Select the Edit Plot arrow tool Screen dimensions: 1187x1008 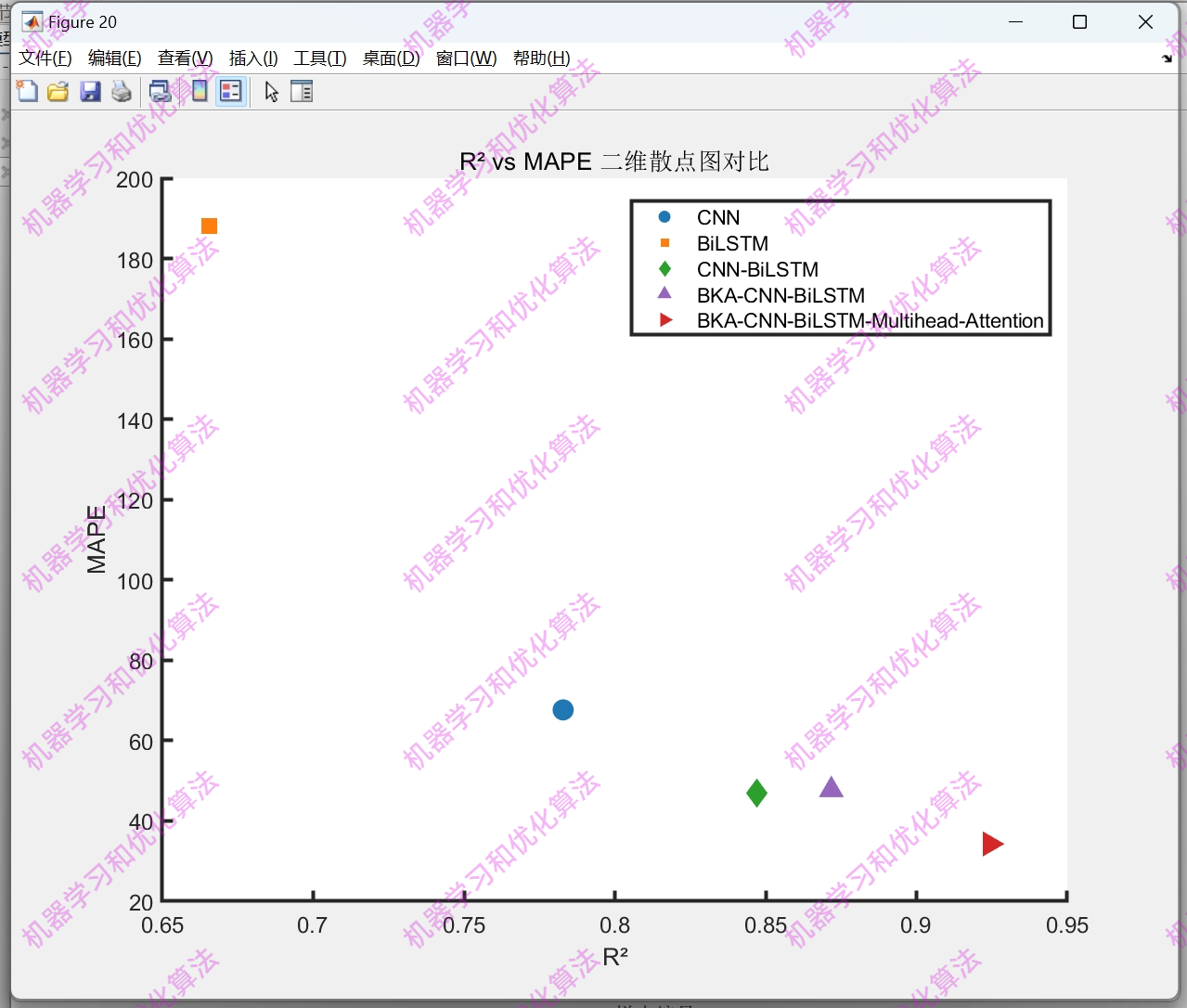coord(271,91)
